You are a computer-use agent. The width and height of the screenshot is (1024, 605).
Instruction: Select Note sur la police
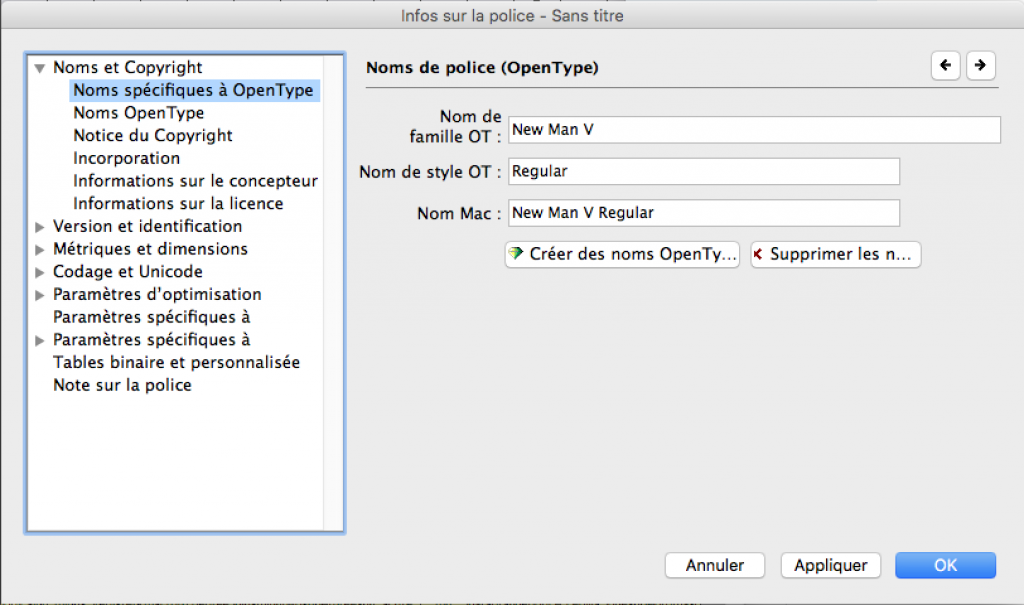tap(122, 385)
